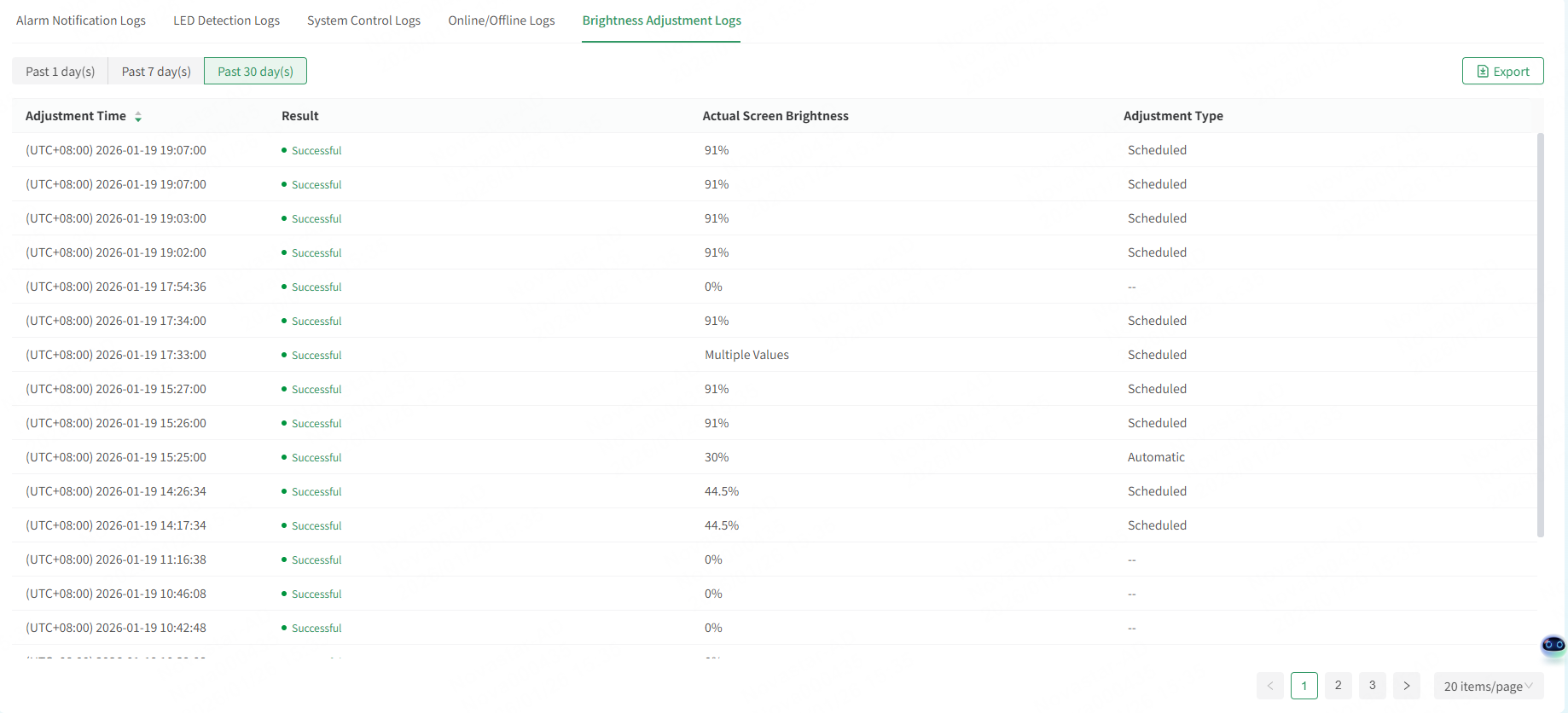Click the Adjustment Time column header
Image resolution: width=1568 pixels, height=713 pixels.
click(76, 116)
